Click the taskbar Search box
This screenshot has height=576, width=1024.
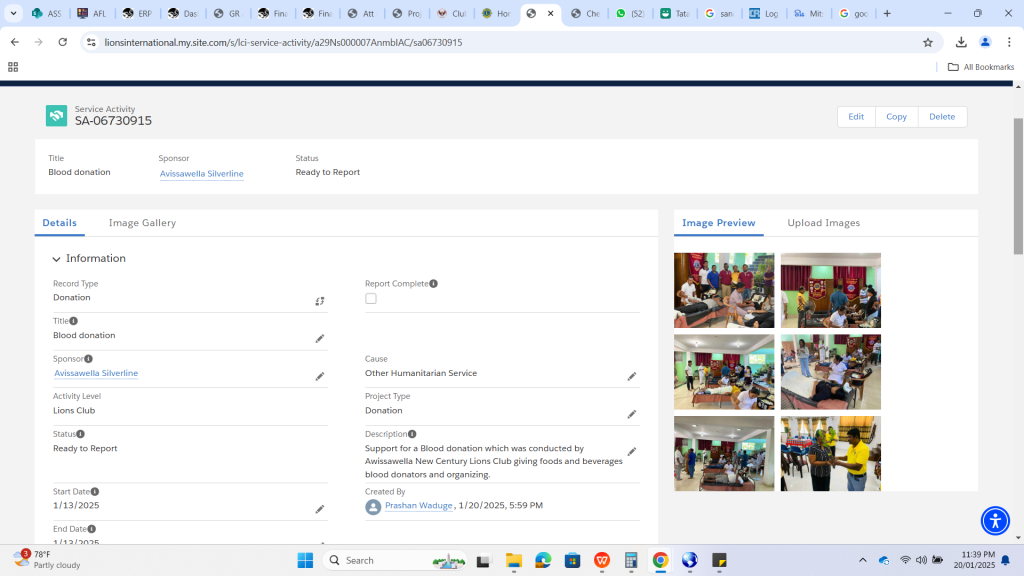395,560
